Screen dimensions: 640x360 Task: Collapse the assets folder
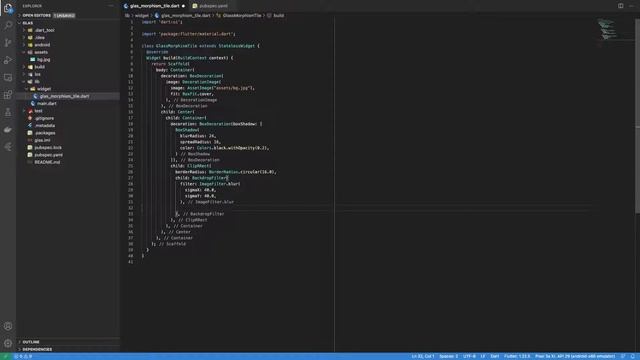point(40,52)
